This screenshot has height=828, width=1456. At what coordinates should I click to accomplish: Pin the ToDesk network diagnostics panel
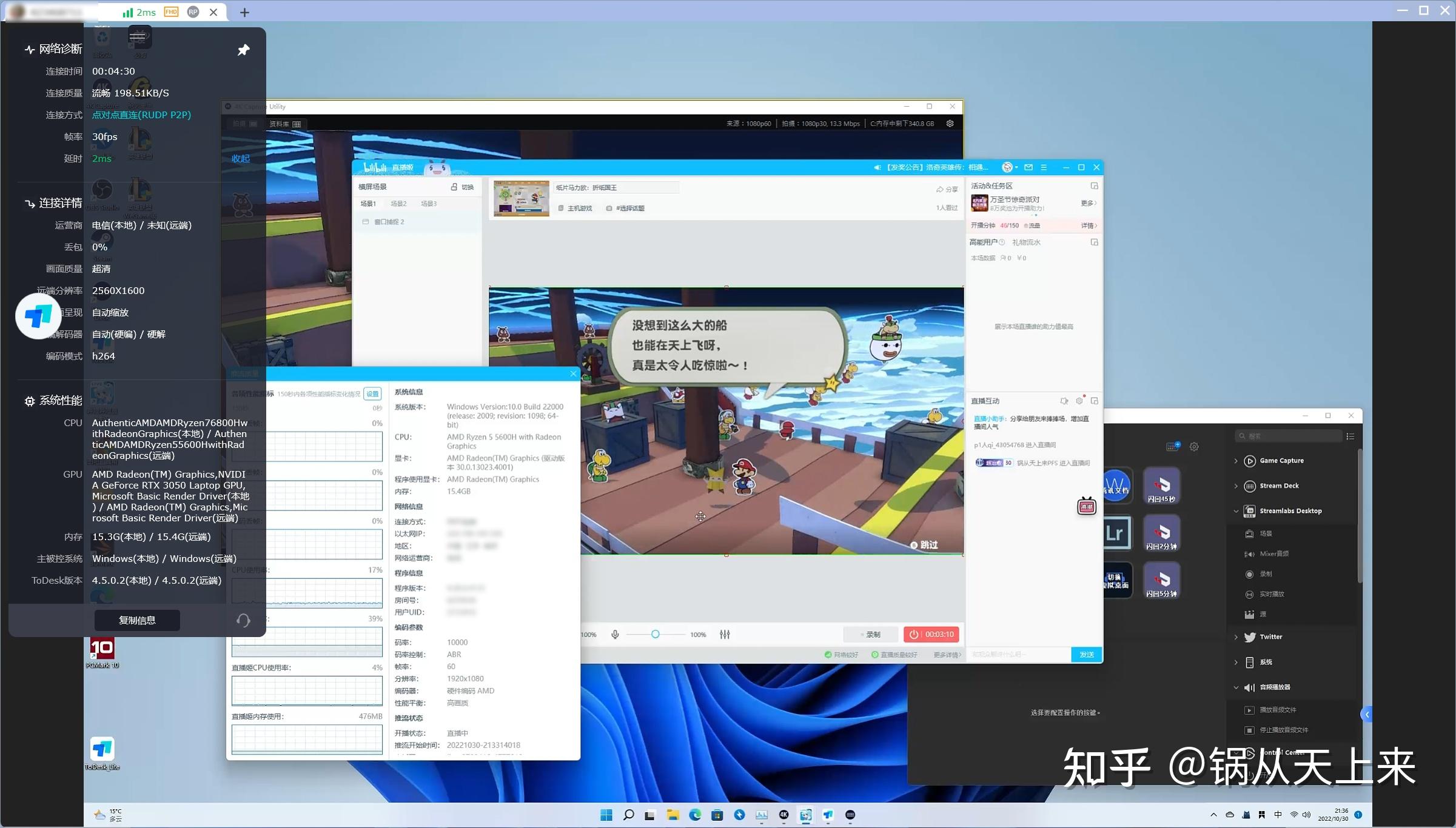pyautogui.click(x=243, y=50)
